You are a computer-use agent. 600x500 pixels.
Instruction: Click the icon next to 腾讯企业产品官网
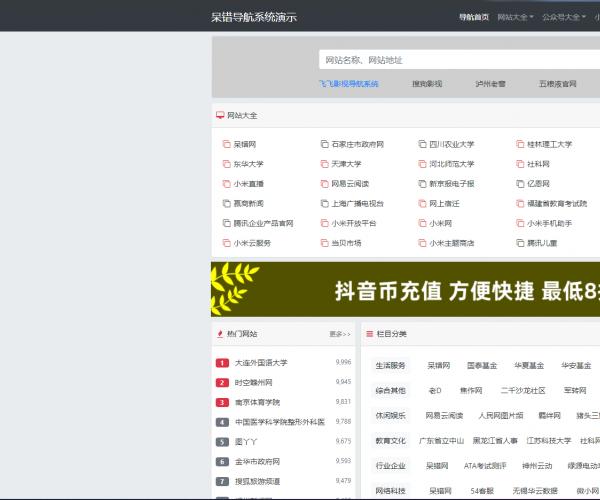point(227,223)
